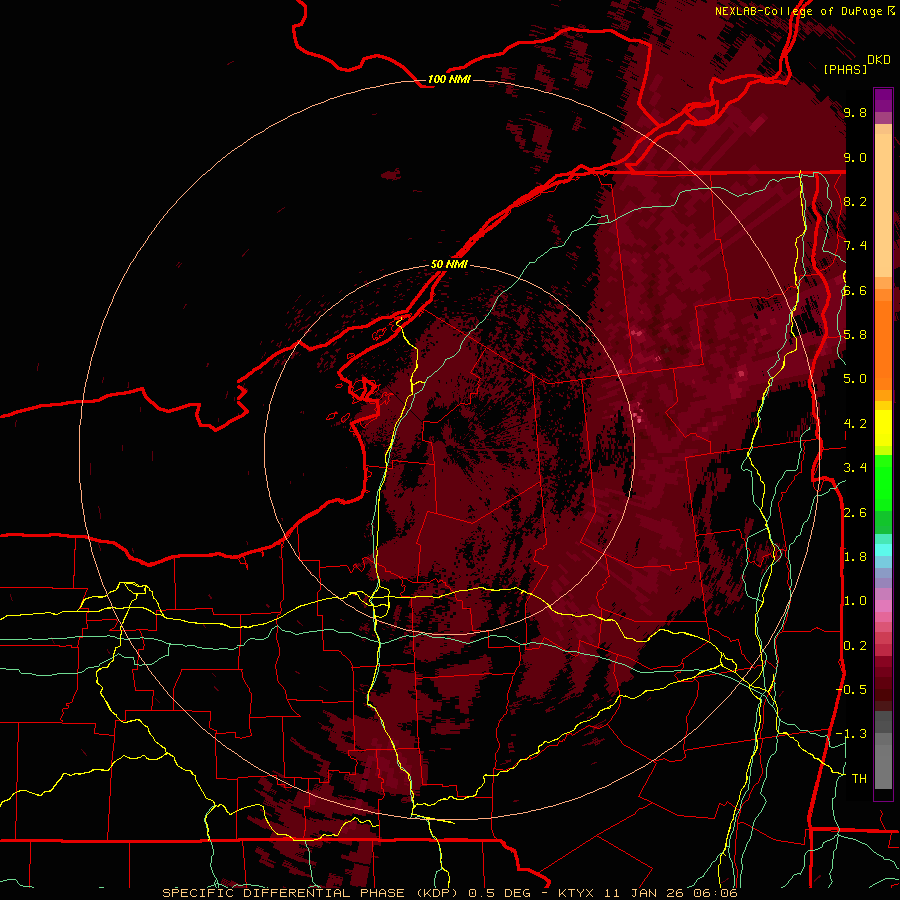The width and height of the screenshot is (900, 900).
Task: Click the 100 NMI range ring label
Action: 449,79
